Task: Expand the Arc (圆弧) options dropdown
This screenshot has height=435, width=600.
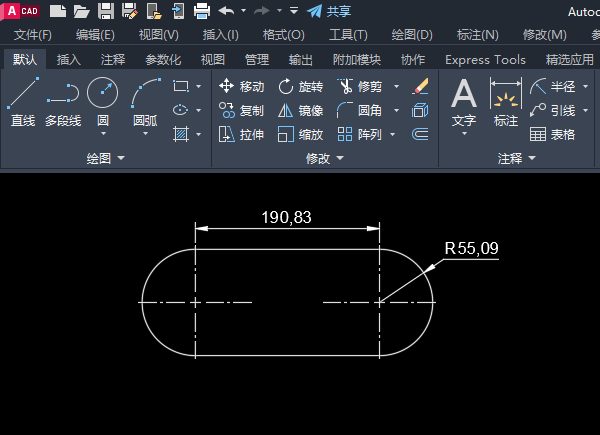Action: [145, 134]
